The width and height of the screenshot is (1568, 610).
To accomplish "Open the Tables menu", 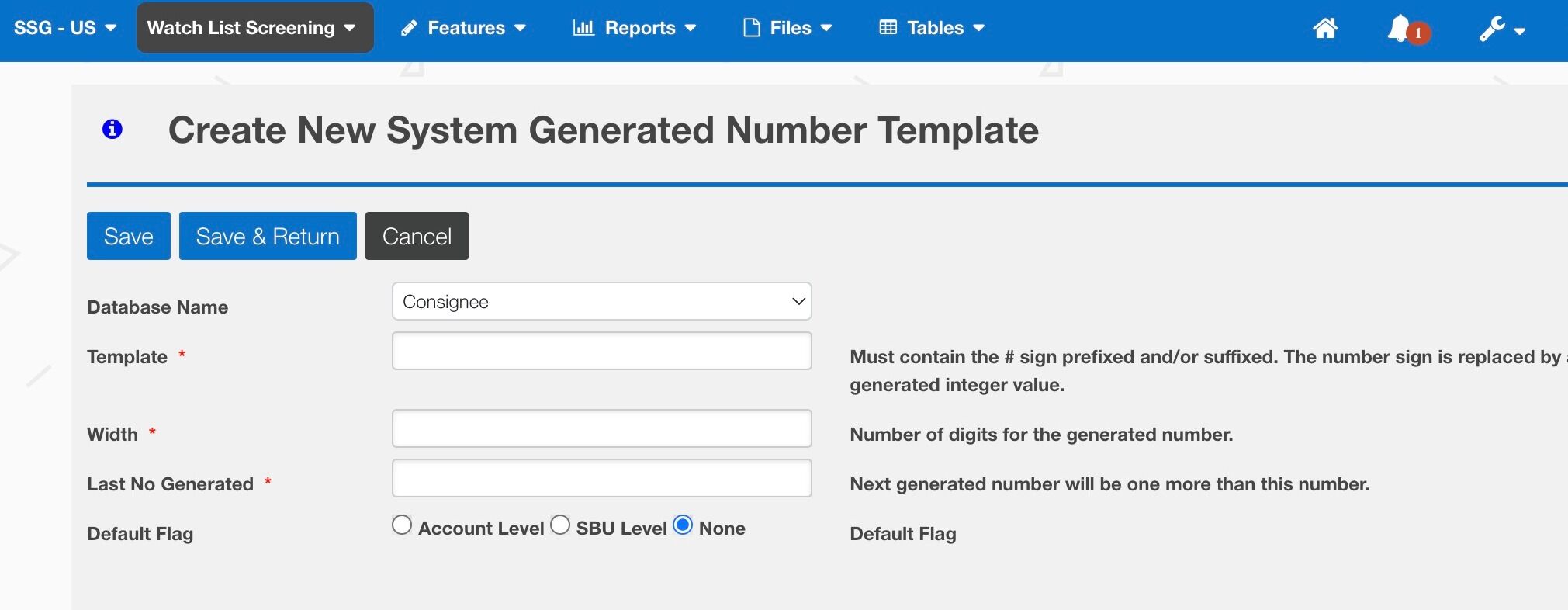I will pos(932,28).
